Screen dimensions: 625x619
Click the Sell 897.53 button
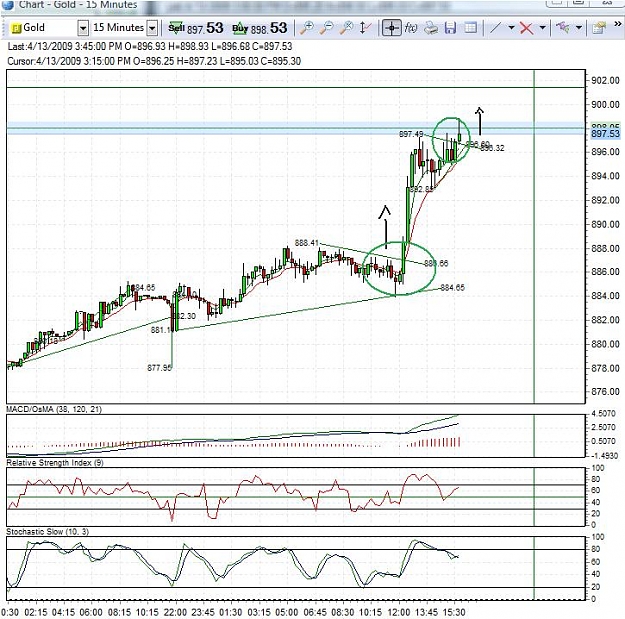point(195,28)
